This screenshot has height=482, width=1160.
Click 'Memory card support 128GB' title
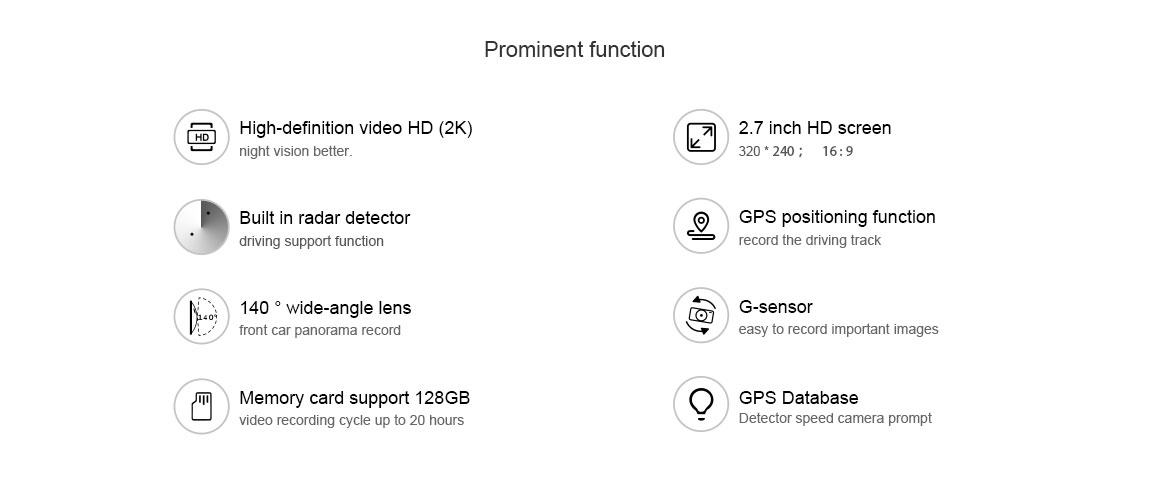click(x=354, y=398)
